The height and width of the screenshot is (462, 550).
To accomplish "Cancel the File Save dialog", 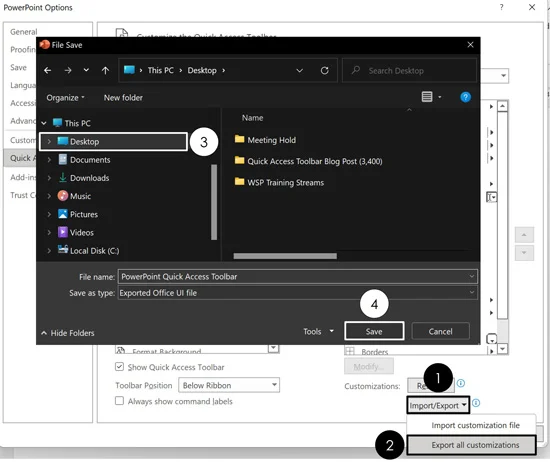I will [x=440, y=331].
